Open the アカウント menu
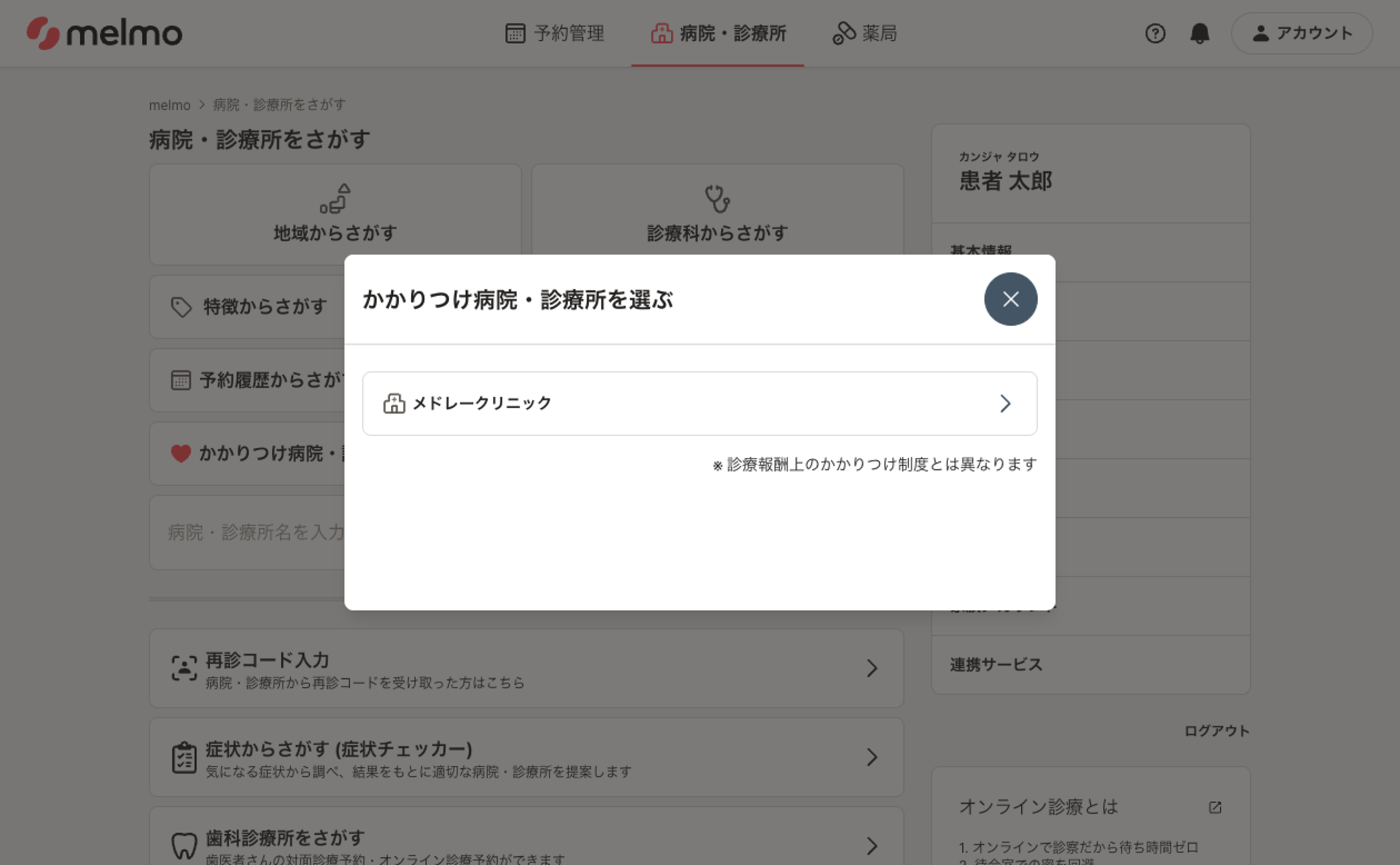1400x865 pixels. click(1302, 33)
